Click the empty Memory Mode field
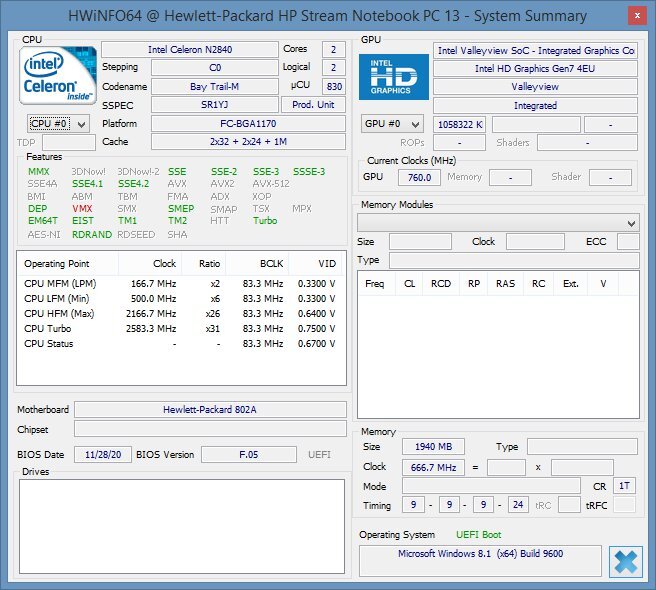Viewport: 656px width, 590px height. point(491,486)
